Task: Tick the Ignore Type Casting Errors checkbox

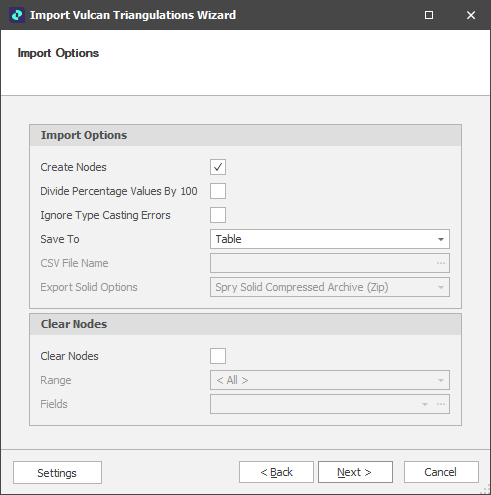Action: tap(218, 215)
